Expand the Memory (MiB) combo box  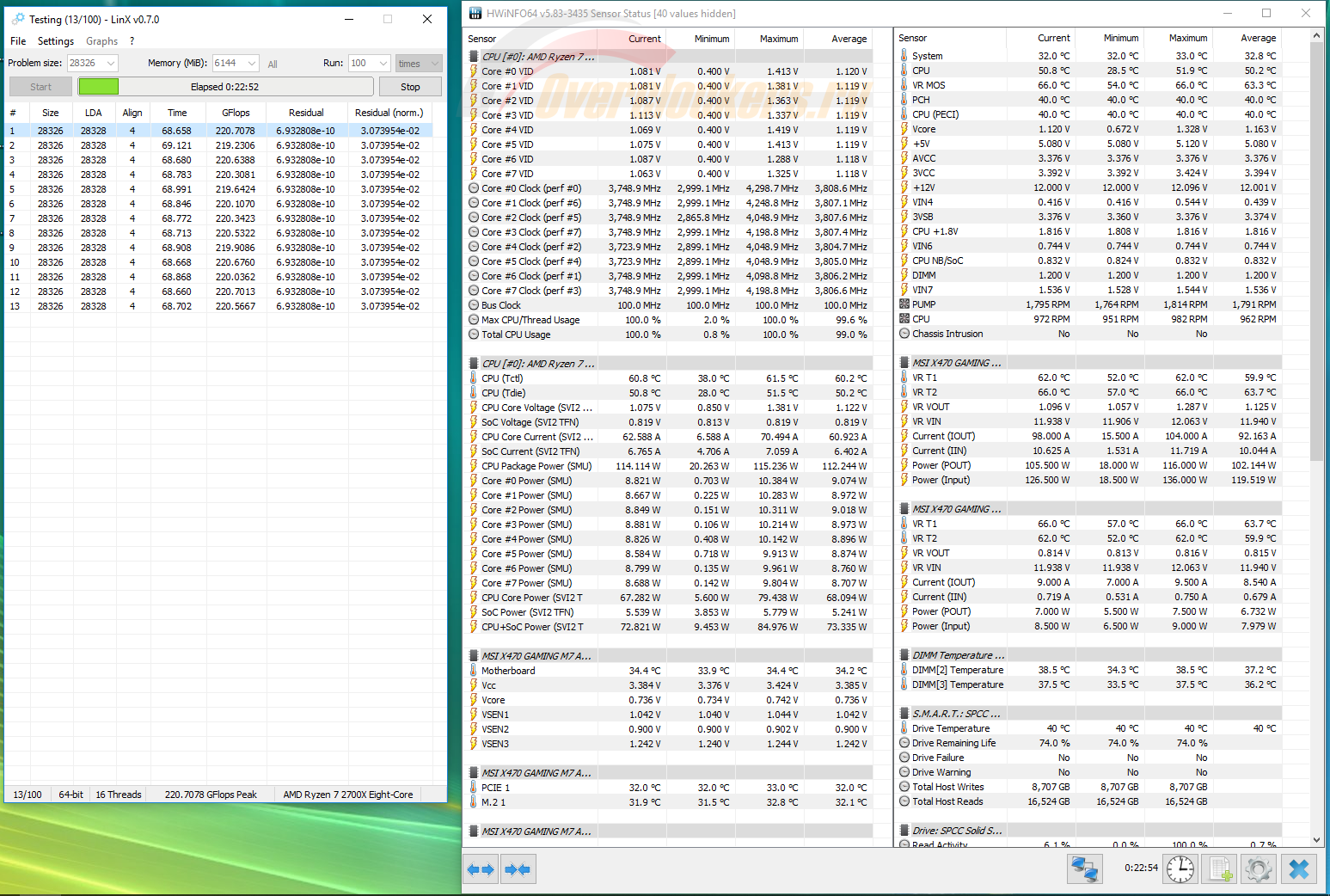[x=252, y=64]
